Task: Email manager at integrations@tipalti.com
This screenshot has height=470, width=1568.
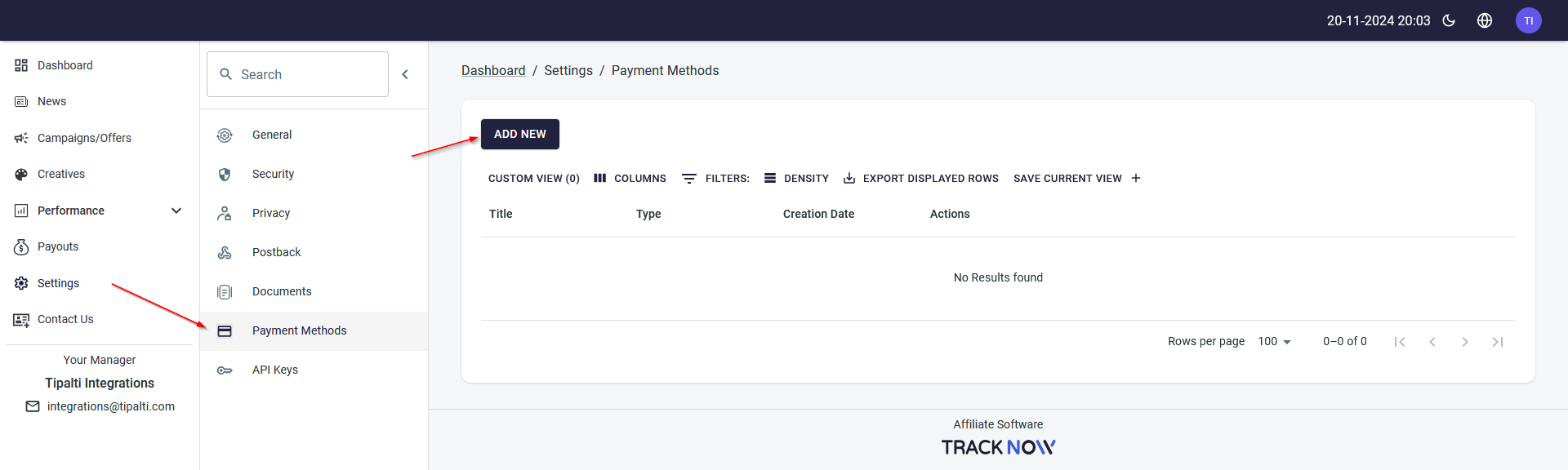Action: [110, 406]
